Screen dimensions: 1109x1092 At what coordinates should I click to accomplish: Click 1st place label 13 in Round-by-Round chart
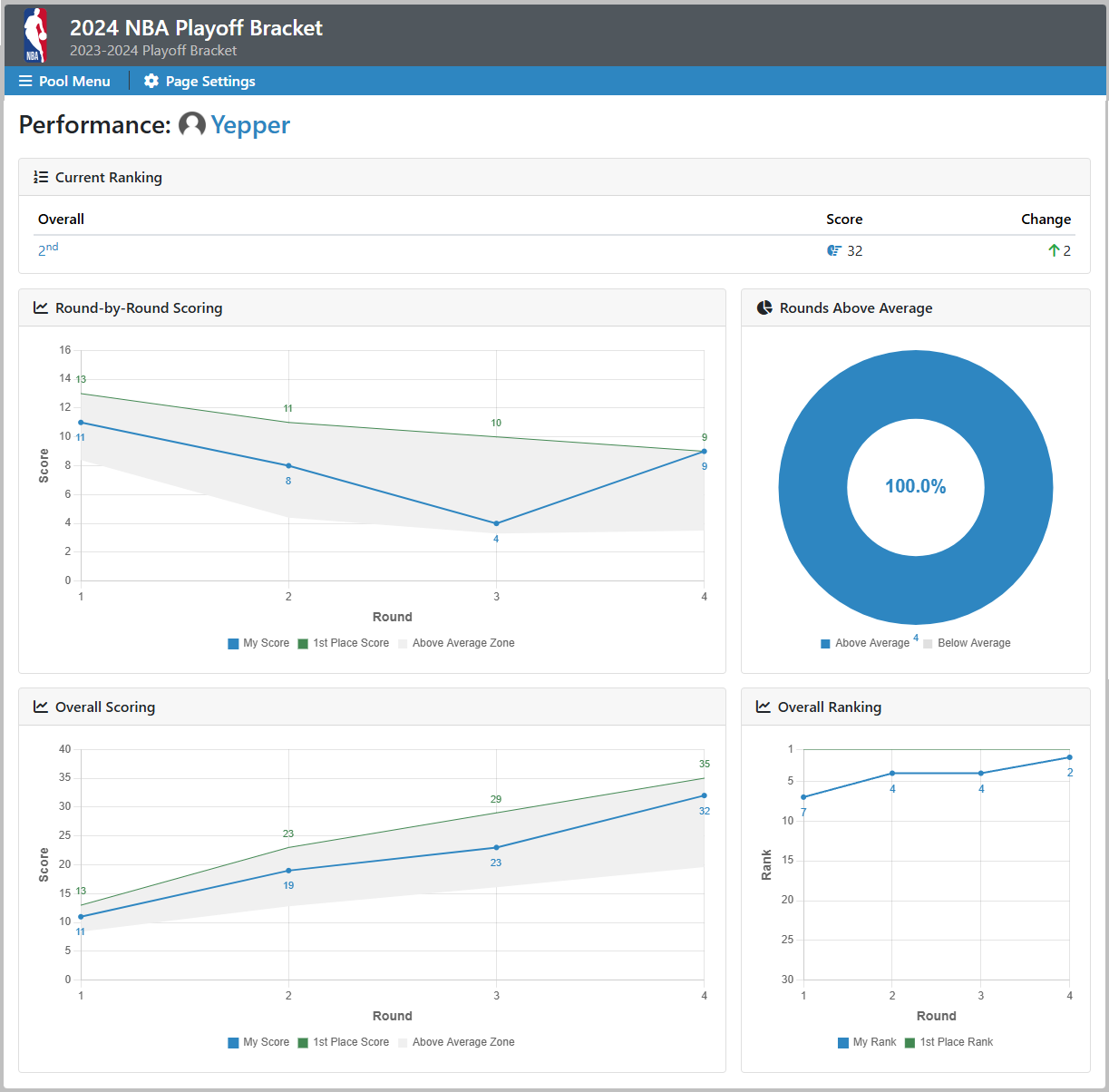[81, 379]
